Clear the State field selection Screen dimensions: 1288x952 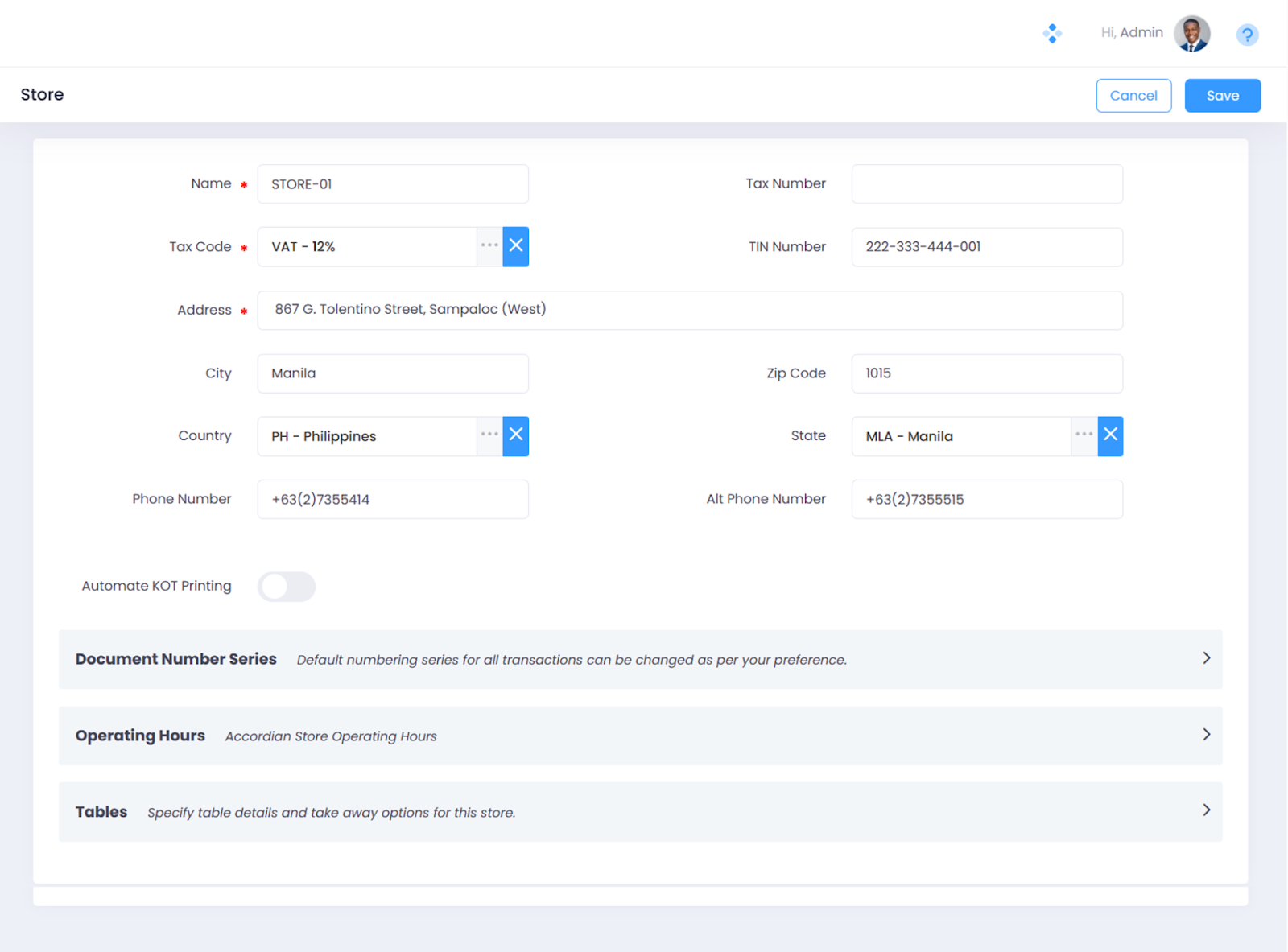(x=1109, y=435)
